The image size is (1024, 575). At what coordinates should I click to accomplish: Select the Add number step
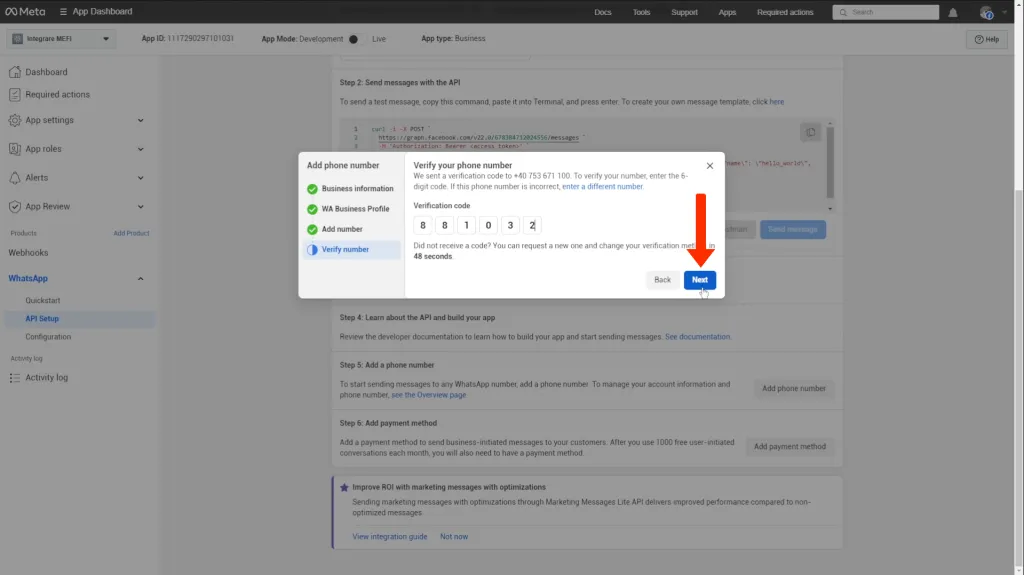[351, 229]
